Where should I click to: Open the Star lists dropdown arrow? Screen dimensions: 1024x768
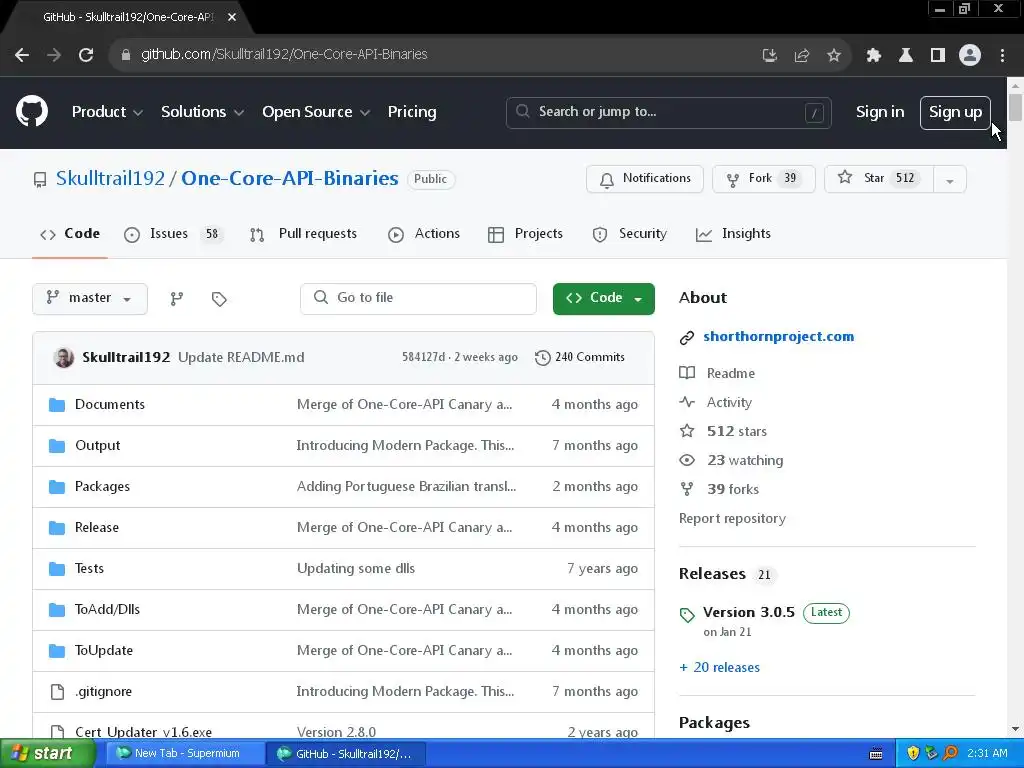tap(950, 180)
